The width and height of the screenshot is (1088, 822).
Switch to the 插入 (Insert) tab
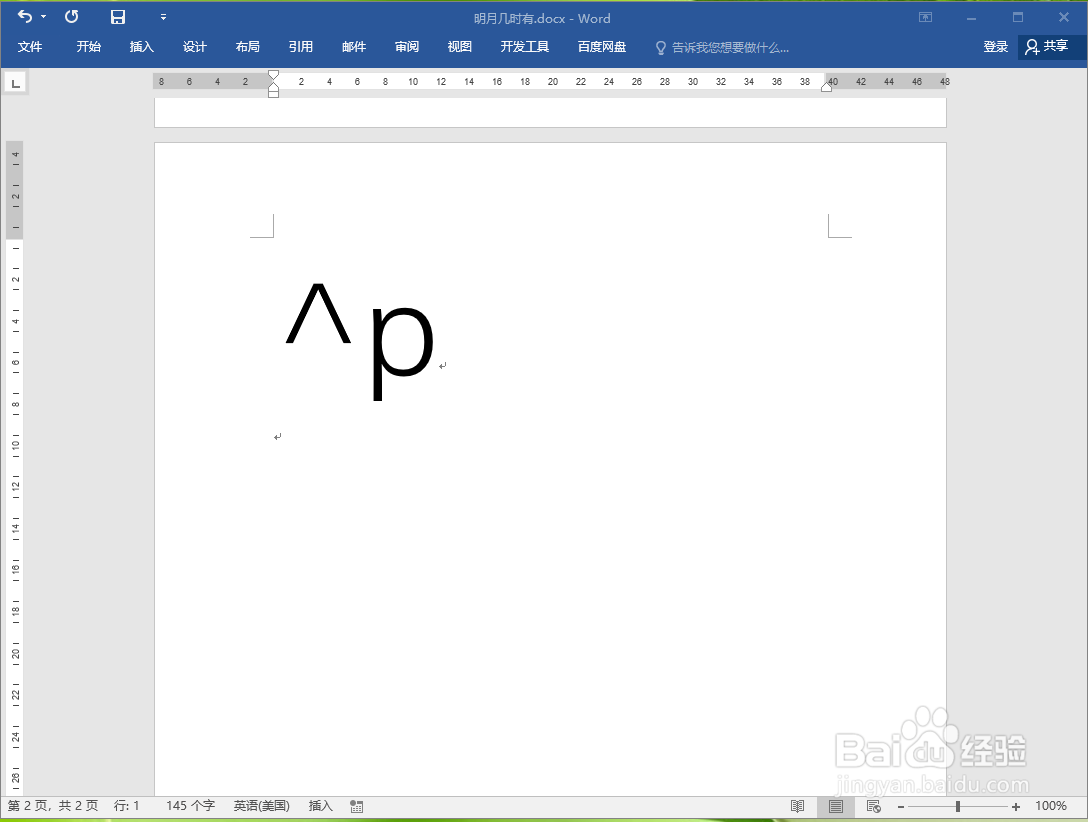click(142, 46)
